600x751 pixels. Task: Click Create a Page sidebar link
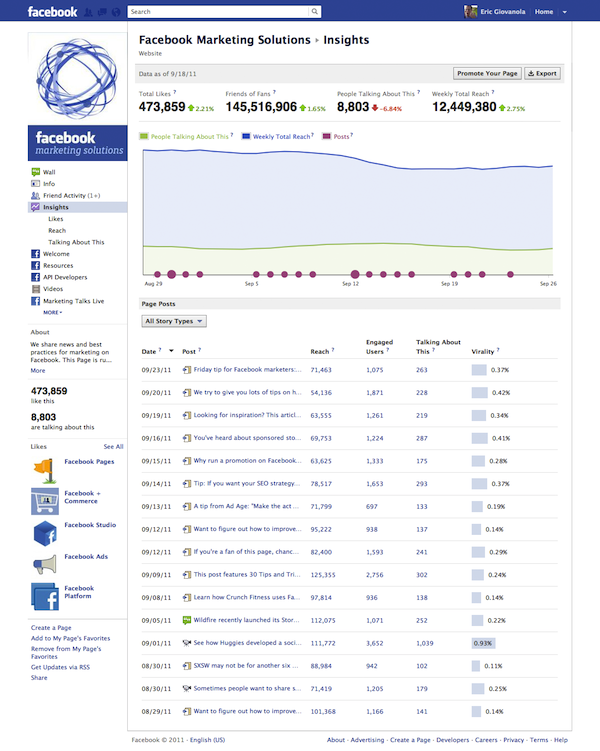(51, 628)
